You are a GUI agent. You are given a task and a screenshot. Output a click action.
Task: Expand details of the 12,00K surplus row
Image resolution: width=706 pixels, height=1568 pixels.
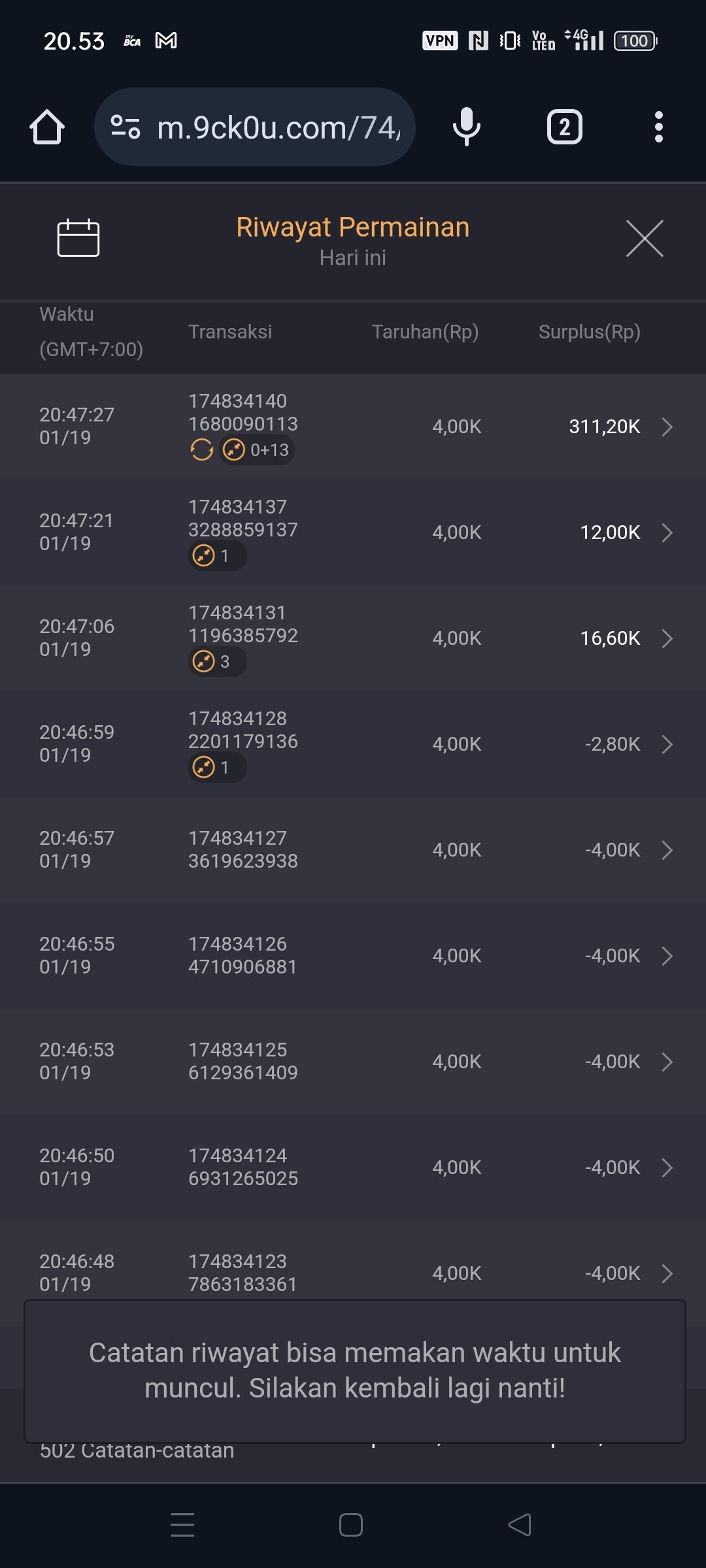pyautogui.click(x=667, y=532)
